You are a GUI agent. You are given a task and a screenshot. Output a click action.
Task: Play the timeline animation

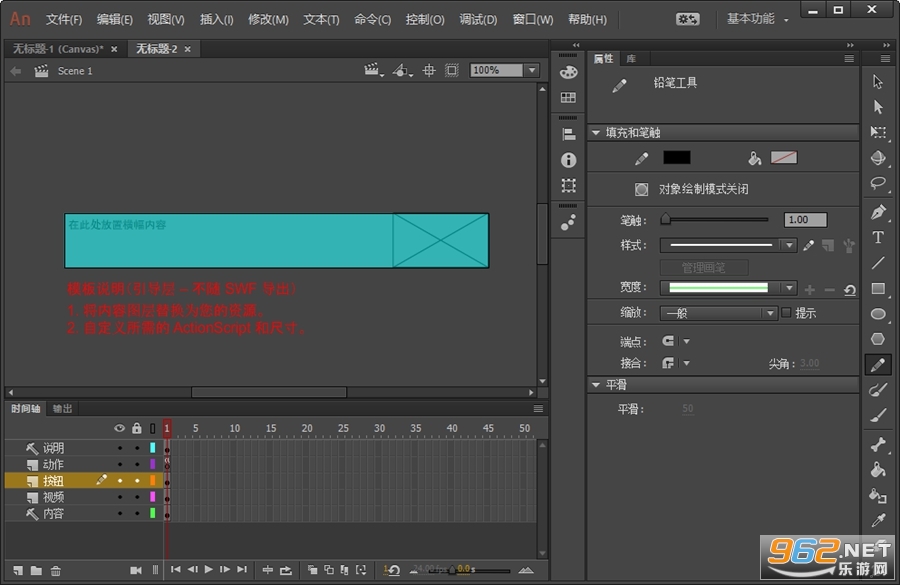(x=209, y=569)
